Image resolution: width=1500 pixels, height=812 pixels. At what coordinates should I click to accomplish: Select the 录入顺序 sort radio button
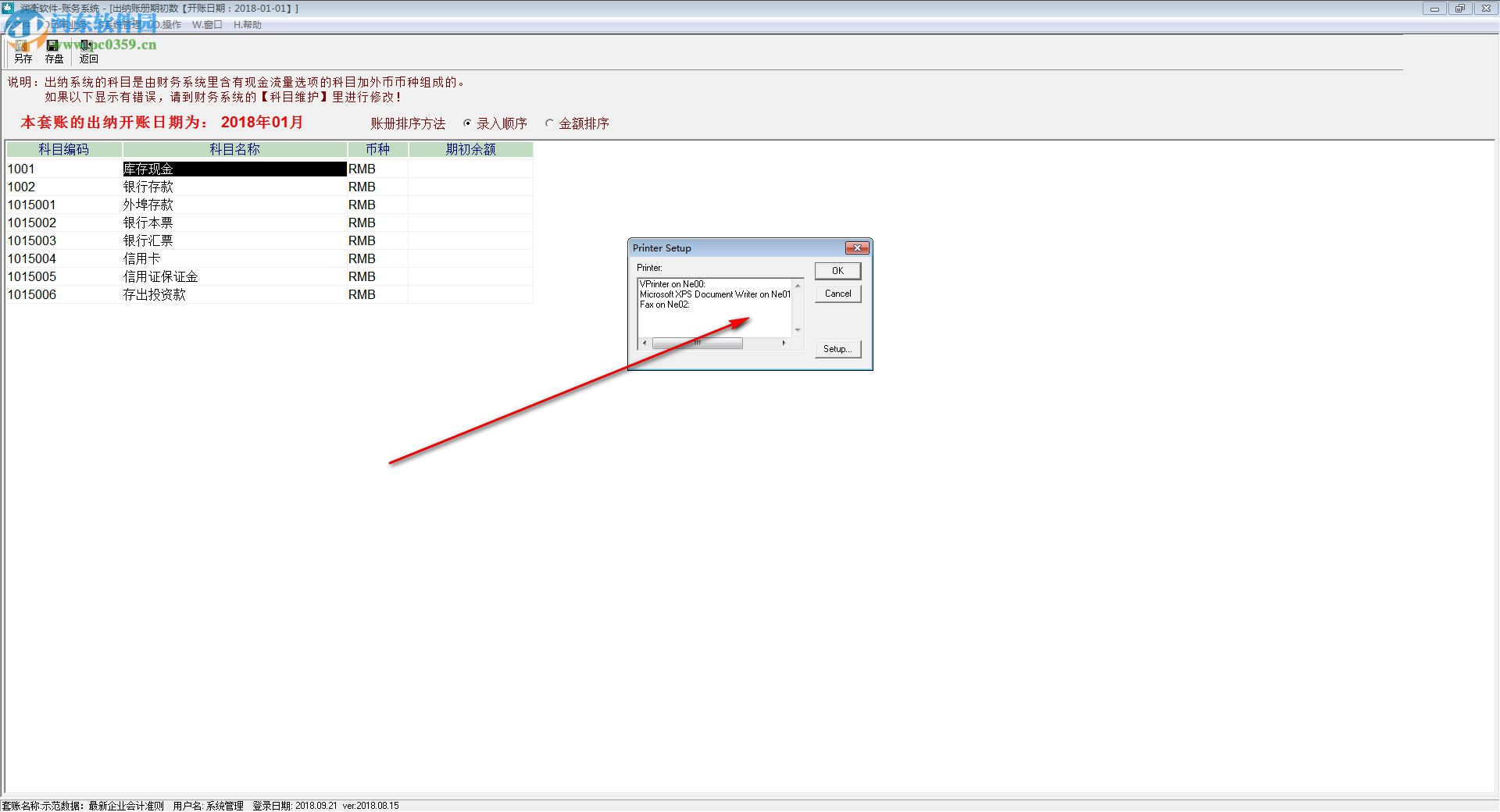point(467,123)
